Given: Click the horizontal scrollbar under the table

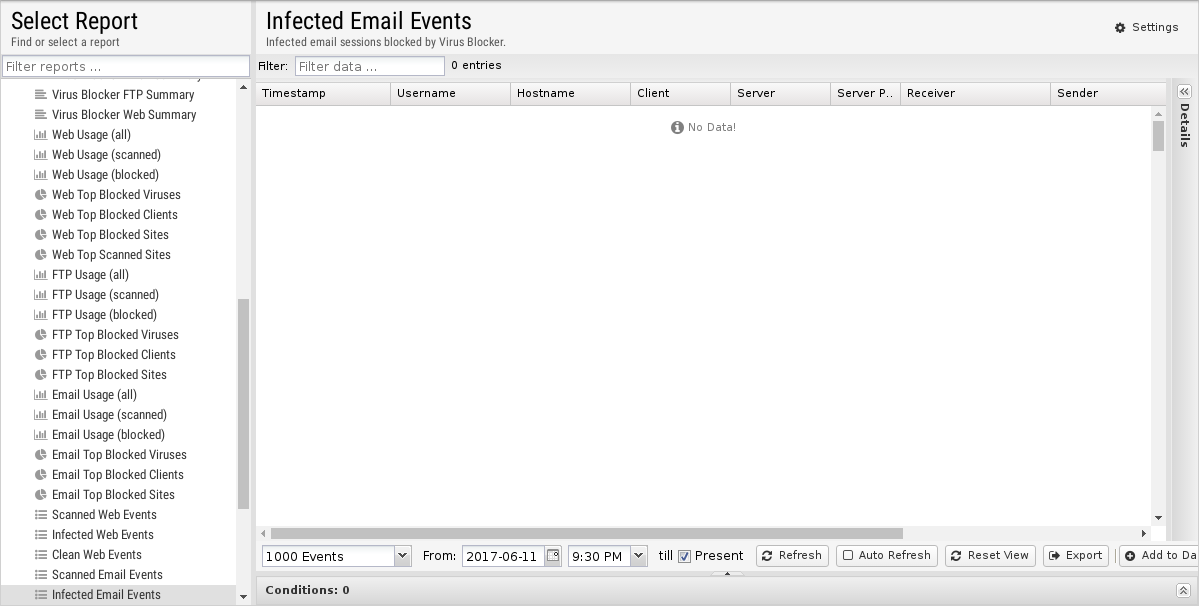Looking at the screenshot, I should point(586,534).
